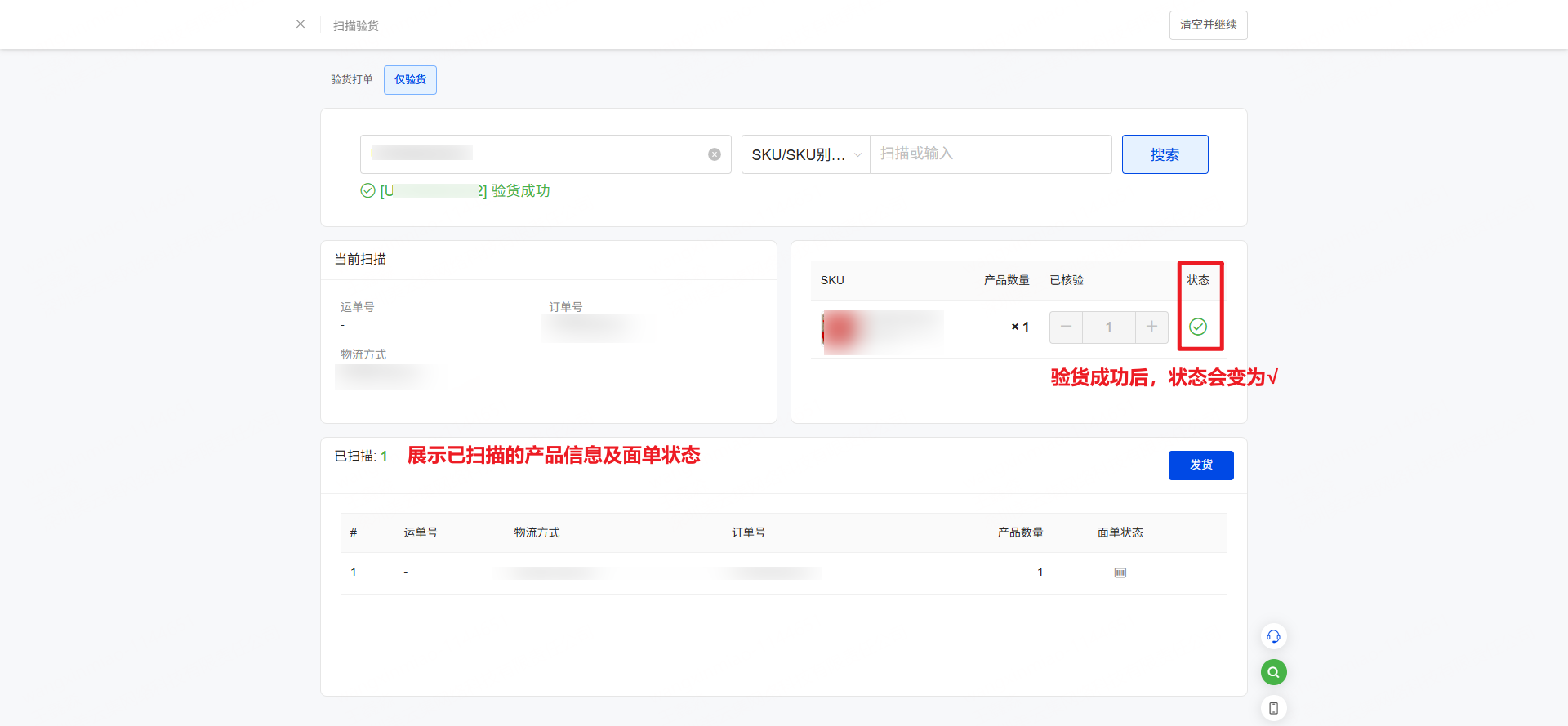Expand the SKU/SKU别名 dropdown
The image size is (1568, 726).
805,154
